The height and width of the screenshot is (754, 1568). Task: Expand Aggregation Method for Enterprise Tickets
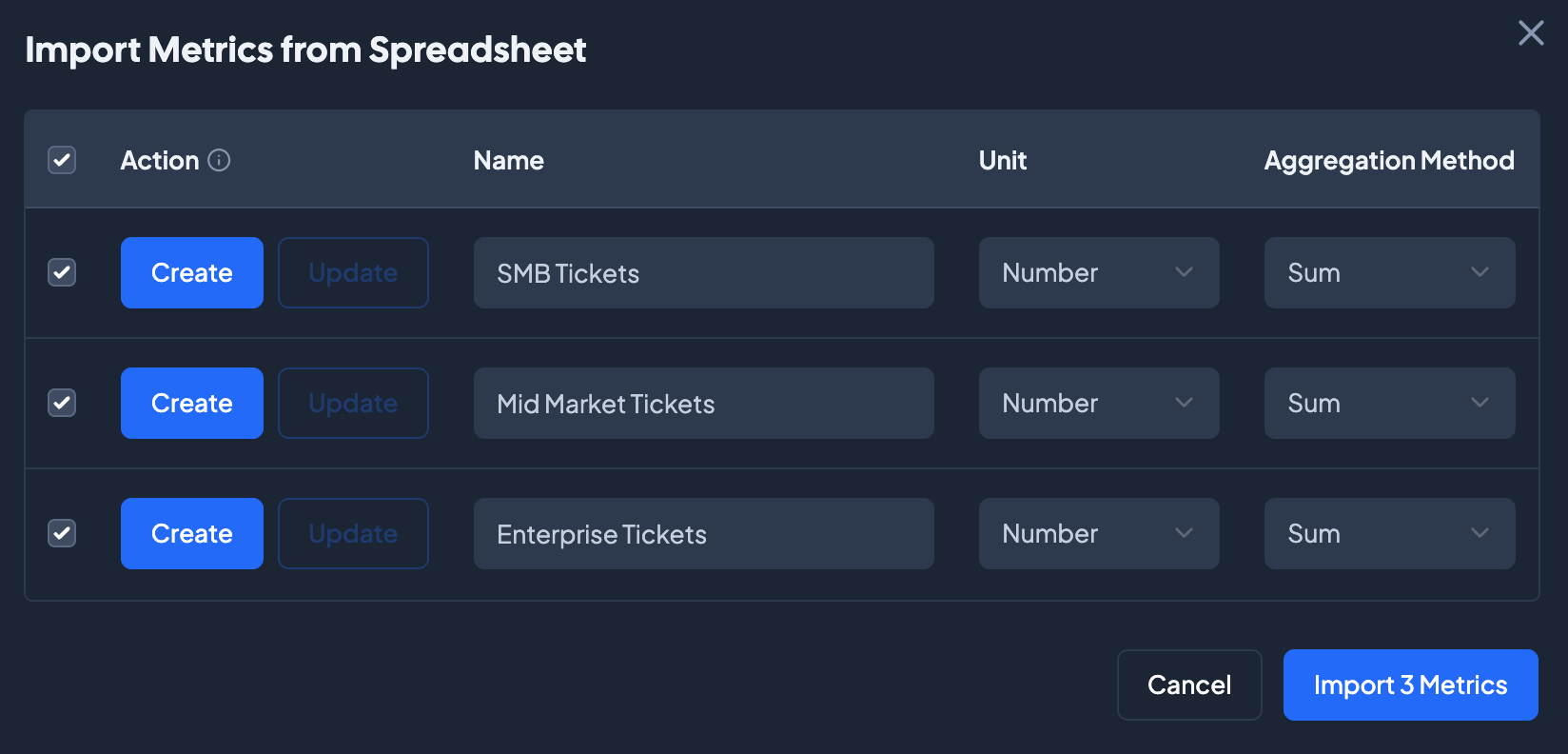1388,533
